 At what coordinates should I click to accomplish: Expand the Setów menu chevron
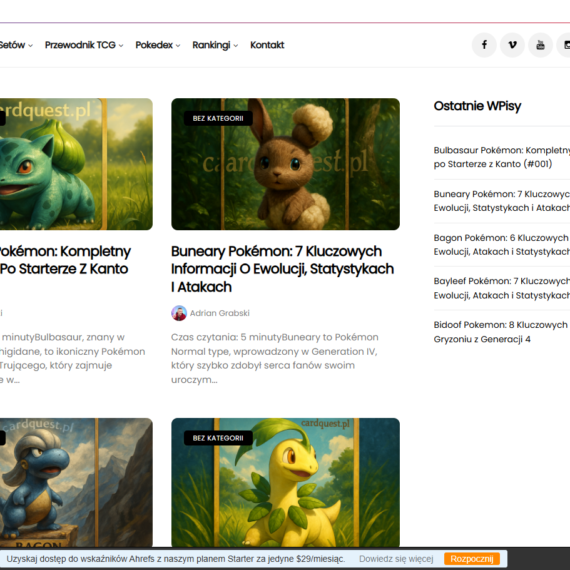pos(31,46)
